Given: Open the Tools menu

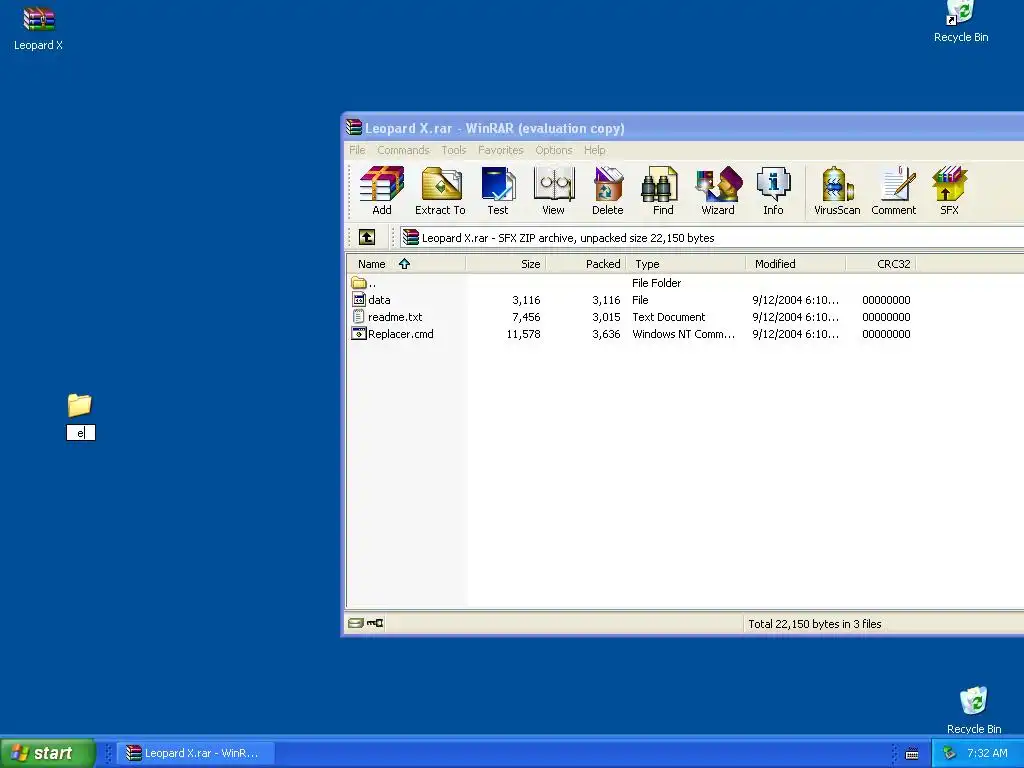Looking at the screenshot, I should 454,150.
